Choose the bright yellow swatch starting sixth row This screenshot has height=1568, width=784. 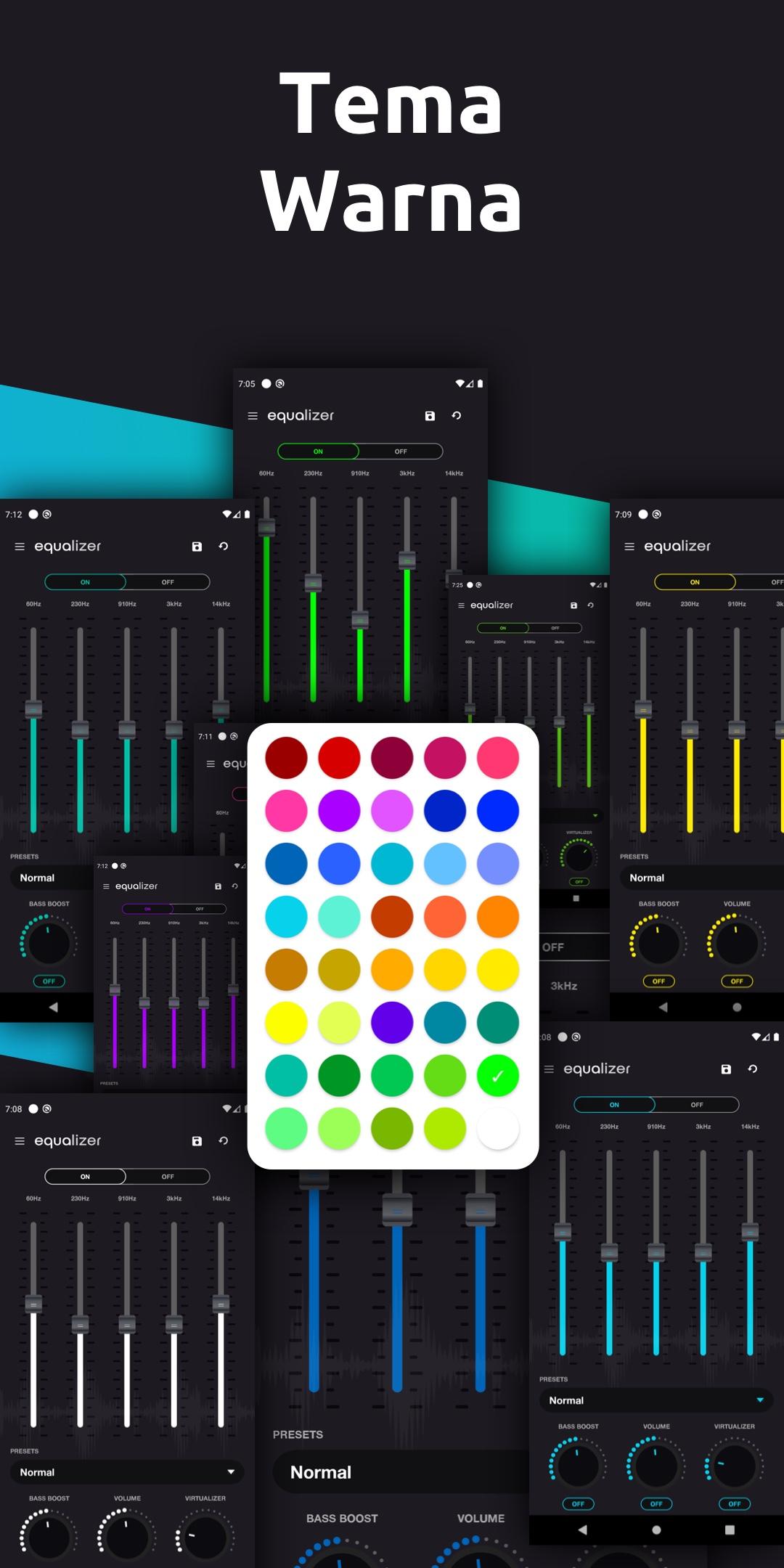(286, 1023)
